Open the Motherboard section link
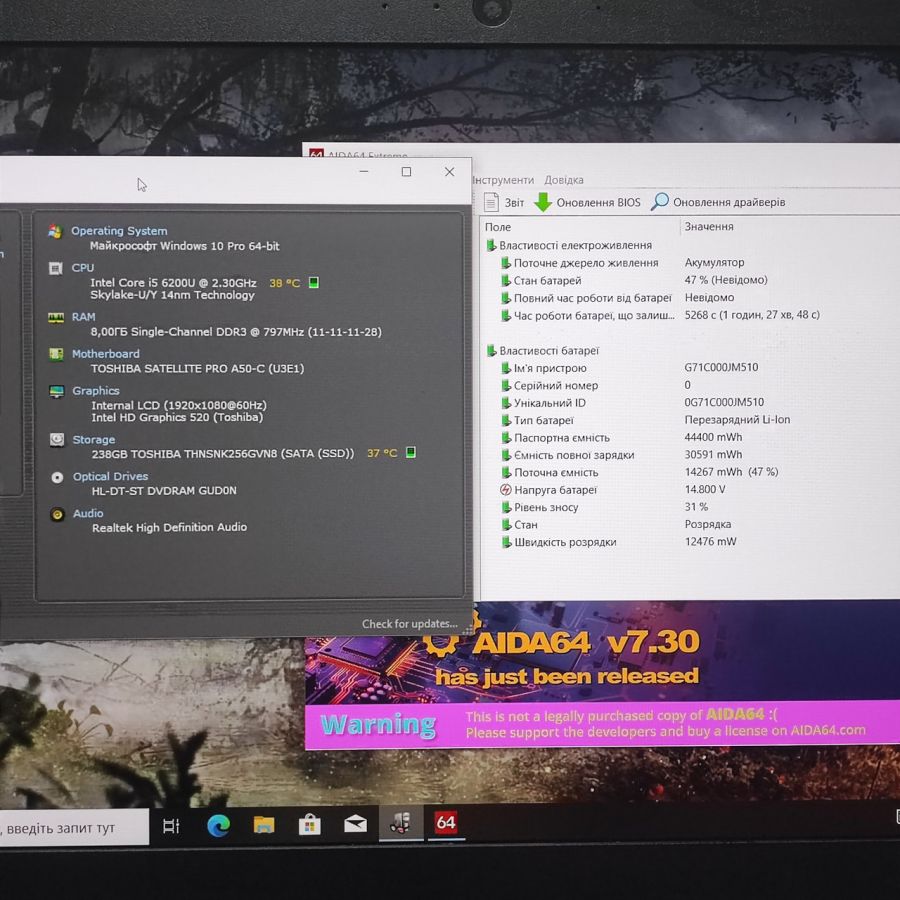 [x=106, y=354]
